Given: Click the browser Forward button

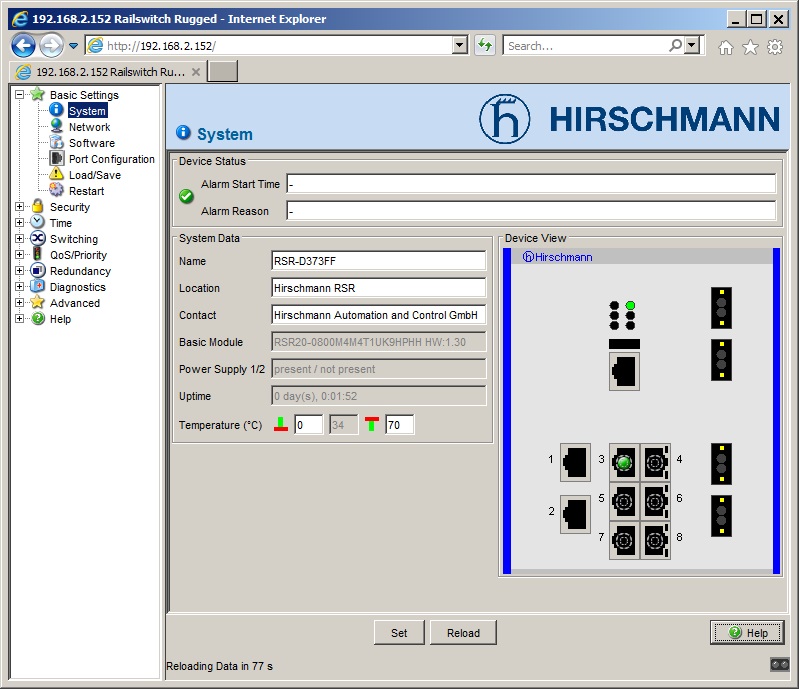Looking at the screenshot, I should pos(51,45).
